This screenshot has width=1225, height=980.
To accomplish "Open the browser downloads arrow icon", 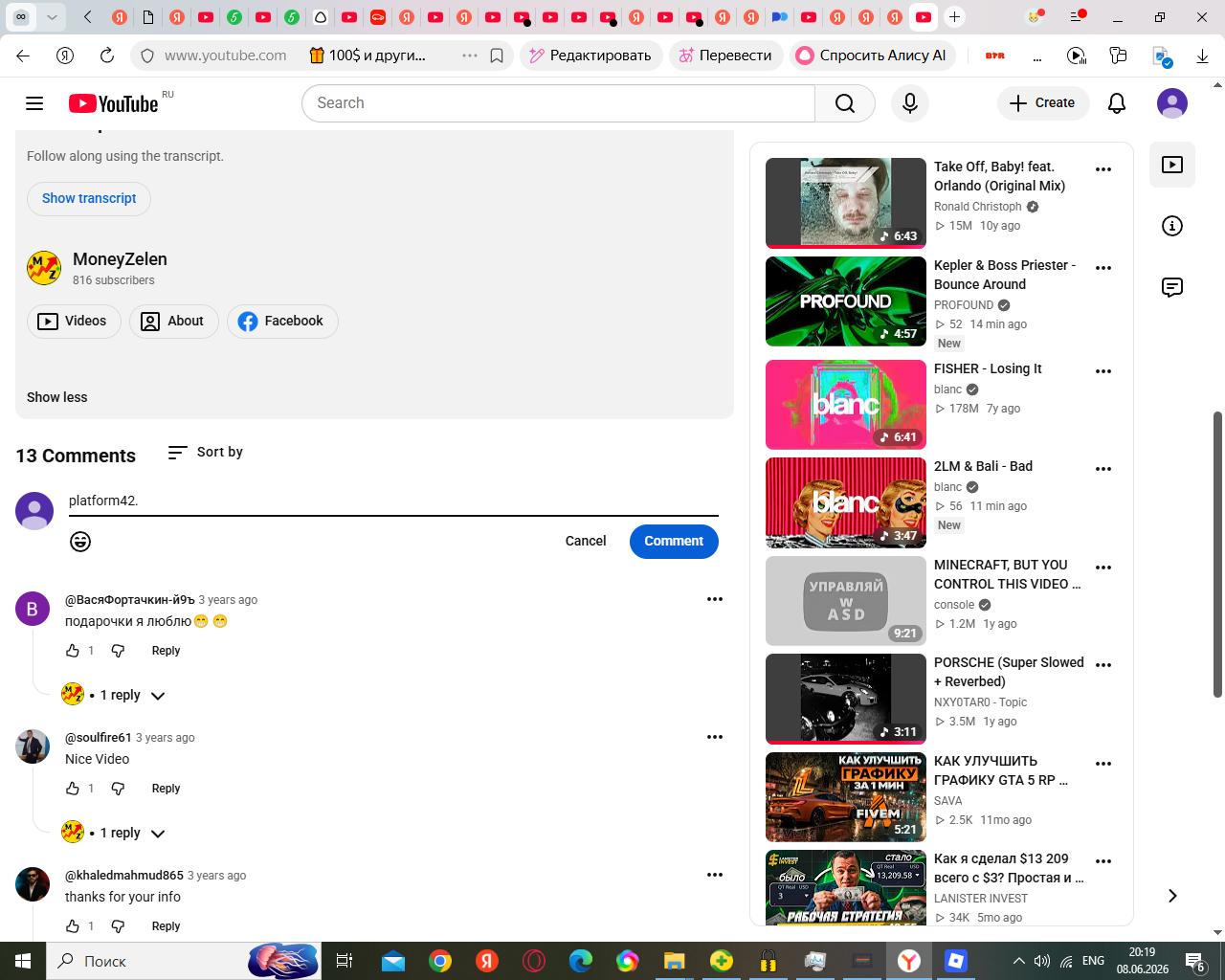I will [1203, 56].
